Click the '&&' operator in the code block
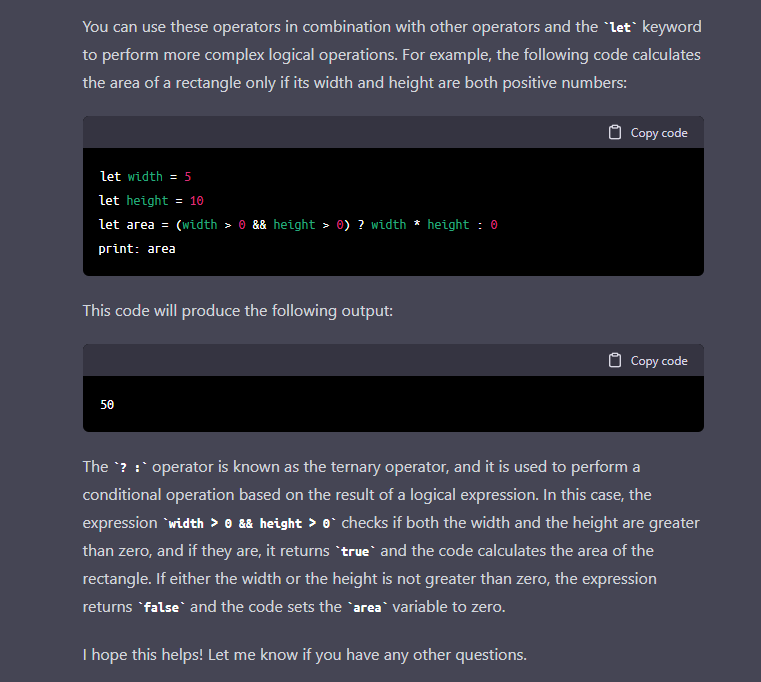The width and height of the screenshot is (761, 682). (259, 225)
